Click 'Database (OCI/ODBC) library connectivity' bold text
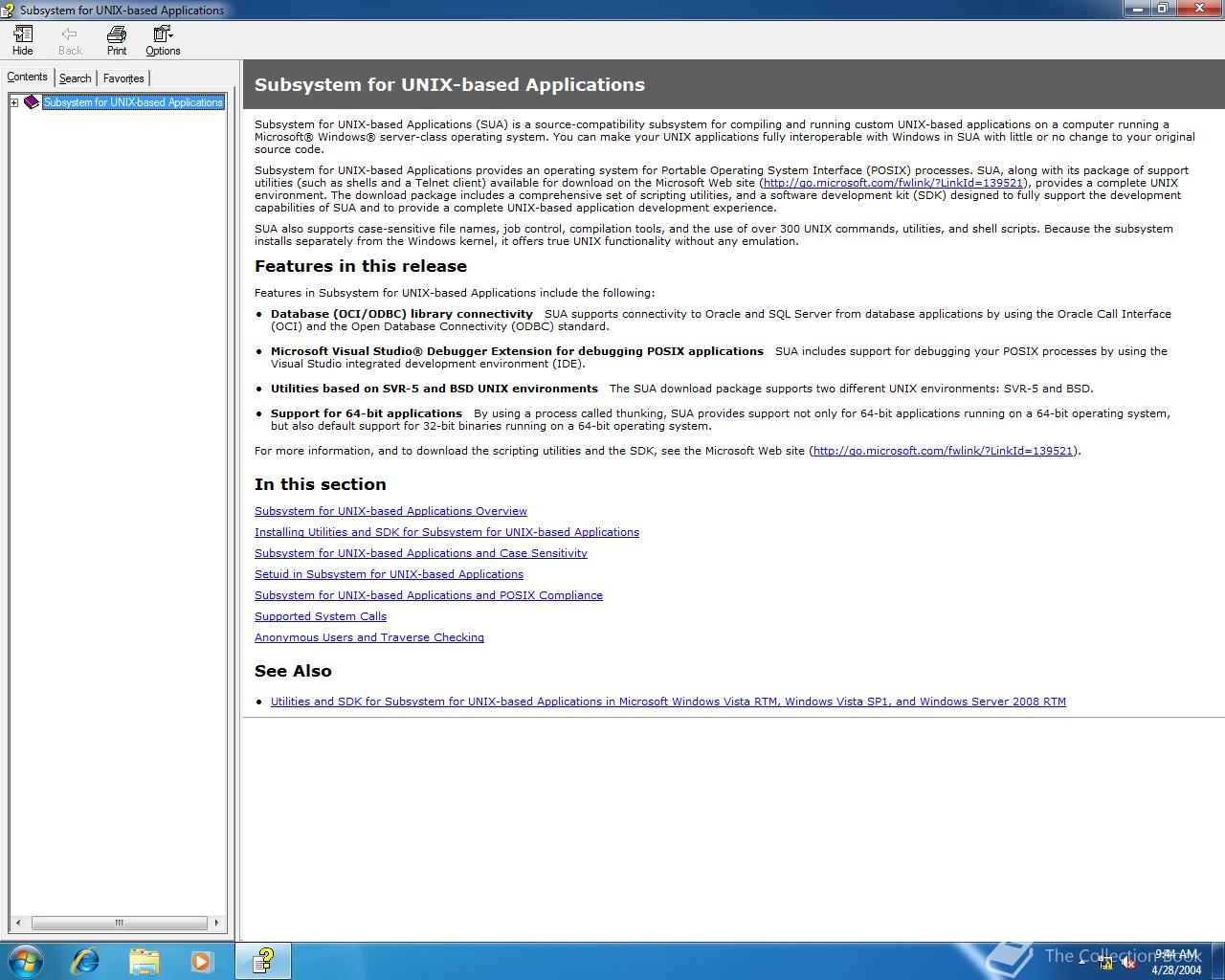This screenshot has width=1225, height=980. point(402,314)
